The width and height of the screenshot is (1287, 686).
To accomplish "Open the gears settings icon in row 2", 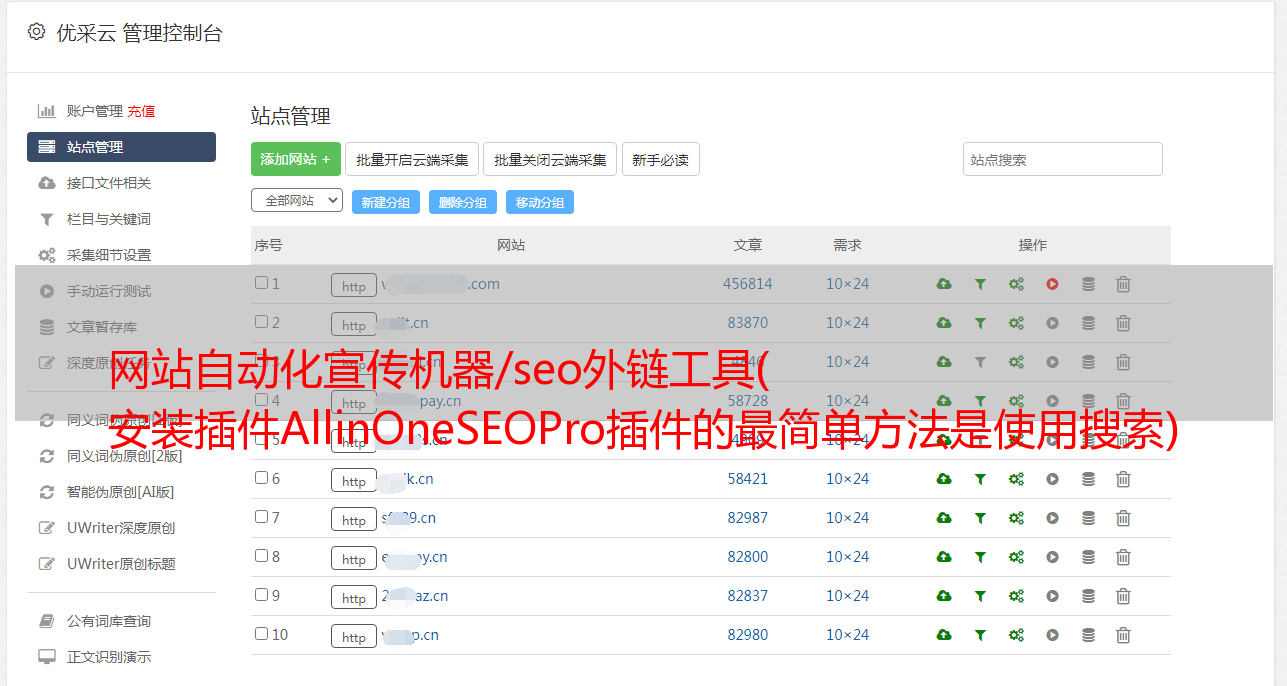I will pos(1016,323).
